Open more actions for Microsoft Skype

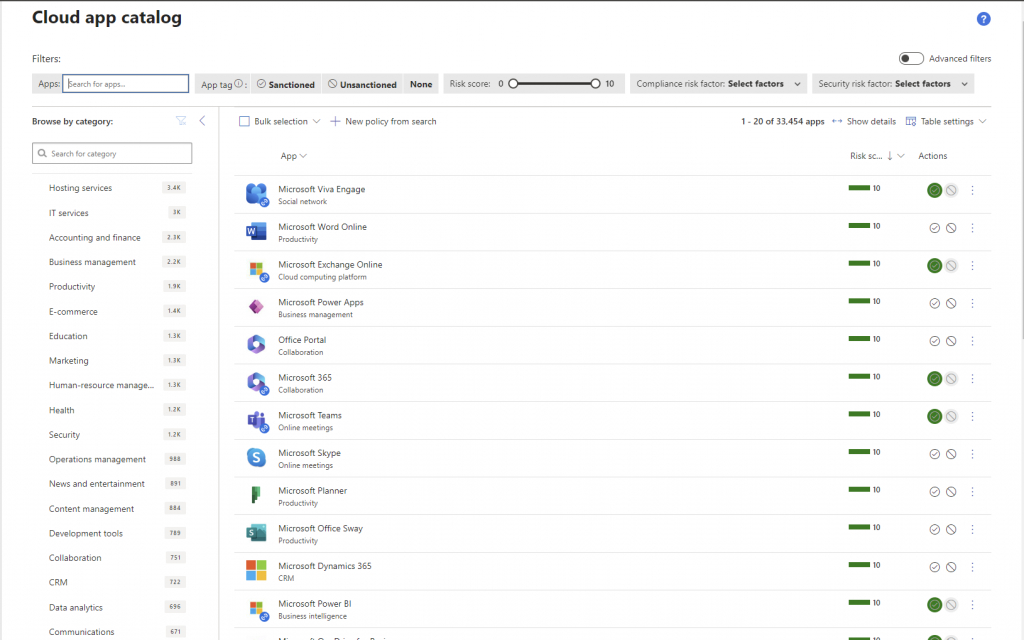(972, 454)
